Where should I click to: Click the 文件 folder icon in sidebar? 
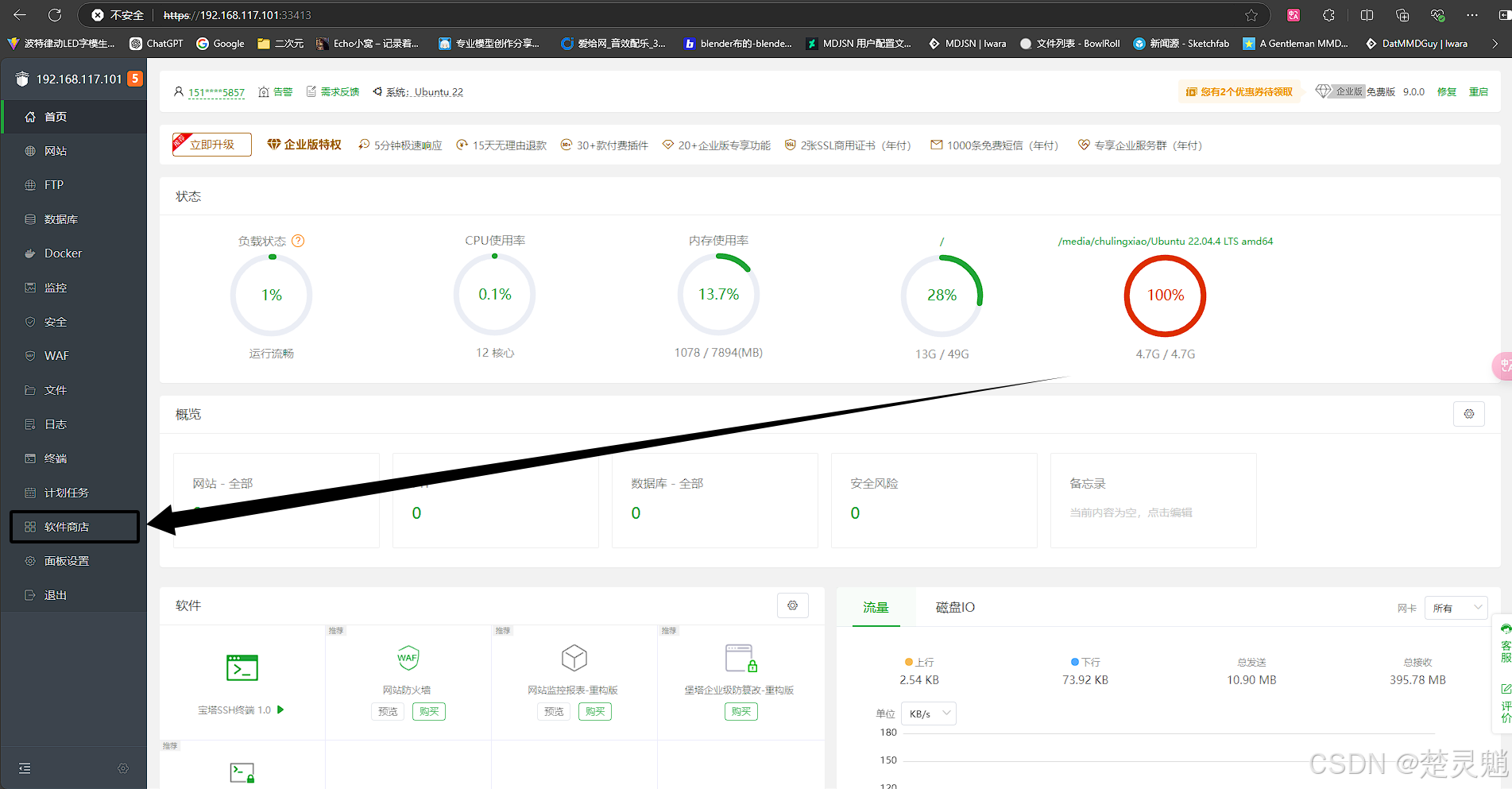pyautogui.click(x=30, y=390)
